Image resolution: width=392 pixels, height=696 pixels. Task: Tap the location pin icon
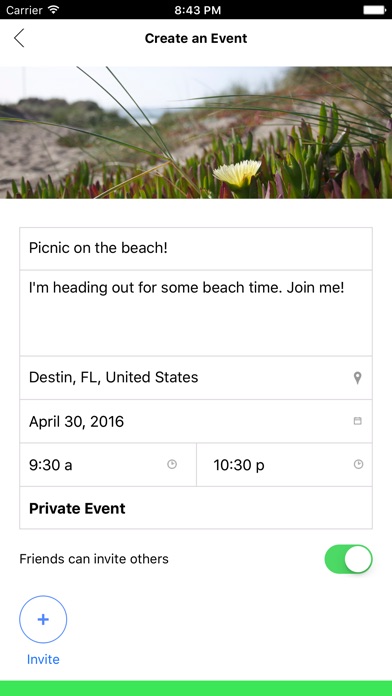[x=357, y=378]
